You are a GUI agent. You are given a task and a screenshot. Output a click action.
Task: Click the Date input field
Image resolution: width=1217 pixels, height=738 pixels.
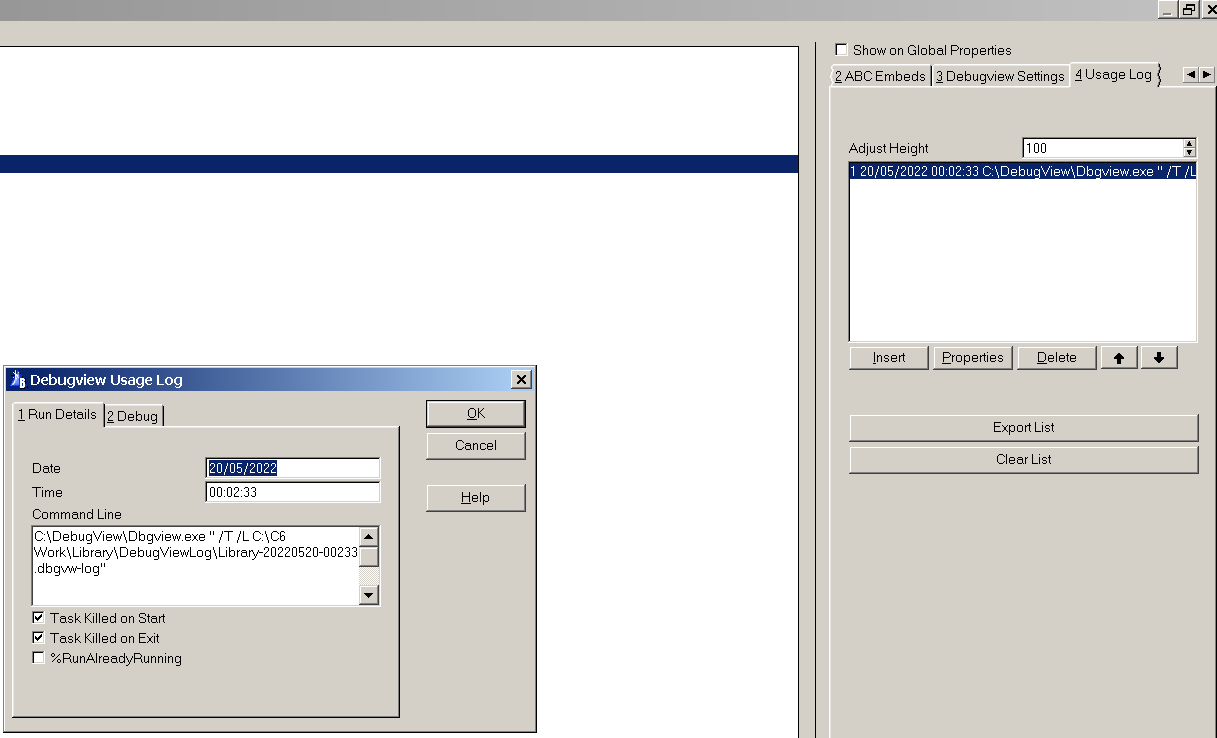[292, 468]
